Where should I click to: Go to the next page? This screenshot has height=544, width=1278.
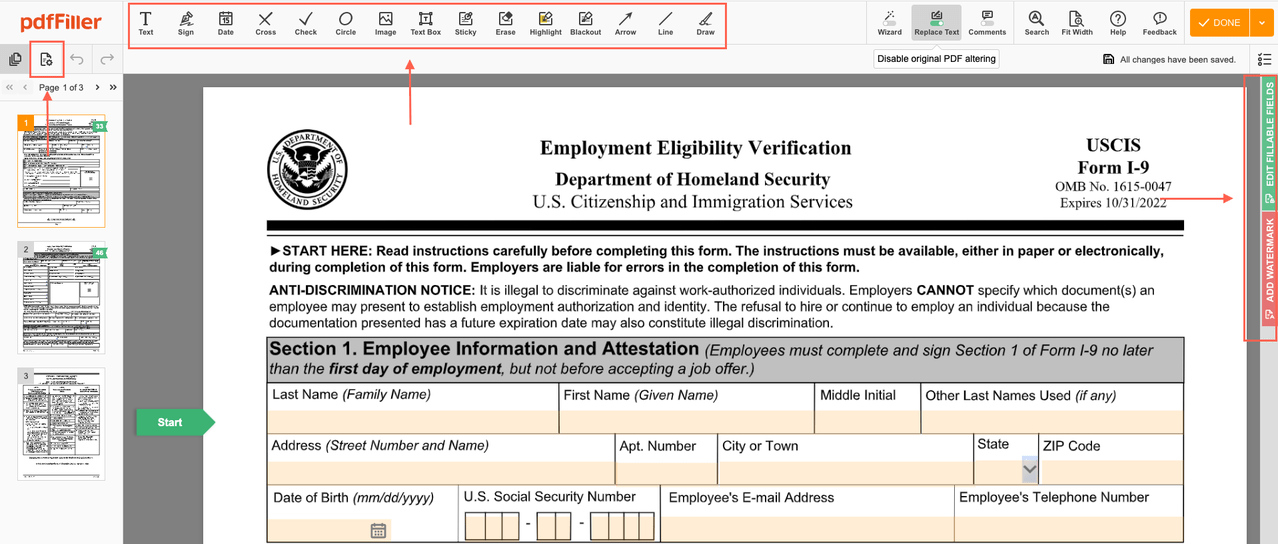(97, 88)
